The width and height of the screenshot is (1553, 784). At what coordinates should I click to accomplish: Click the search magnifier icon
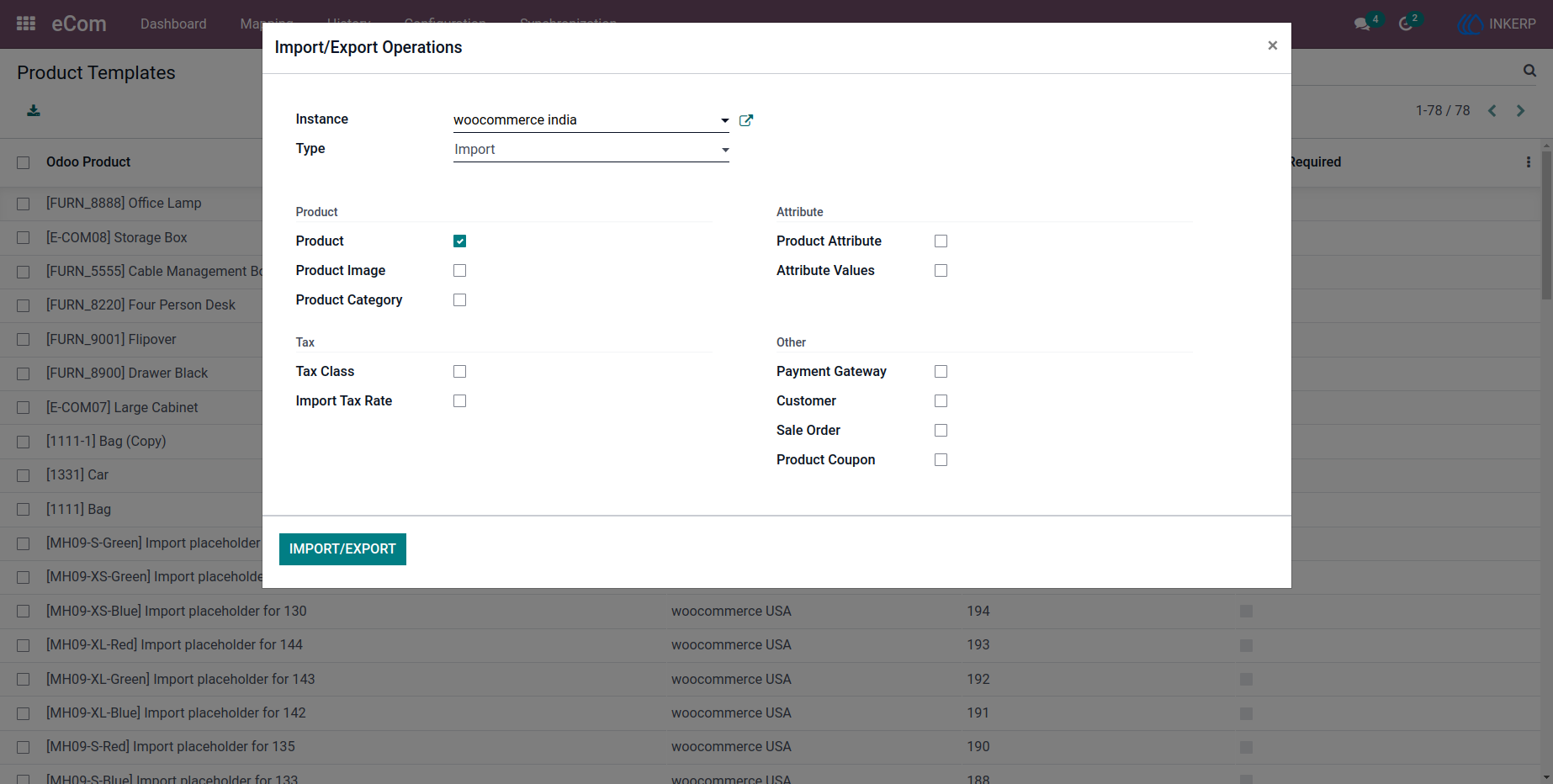[1529, 71]
